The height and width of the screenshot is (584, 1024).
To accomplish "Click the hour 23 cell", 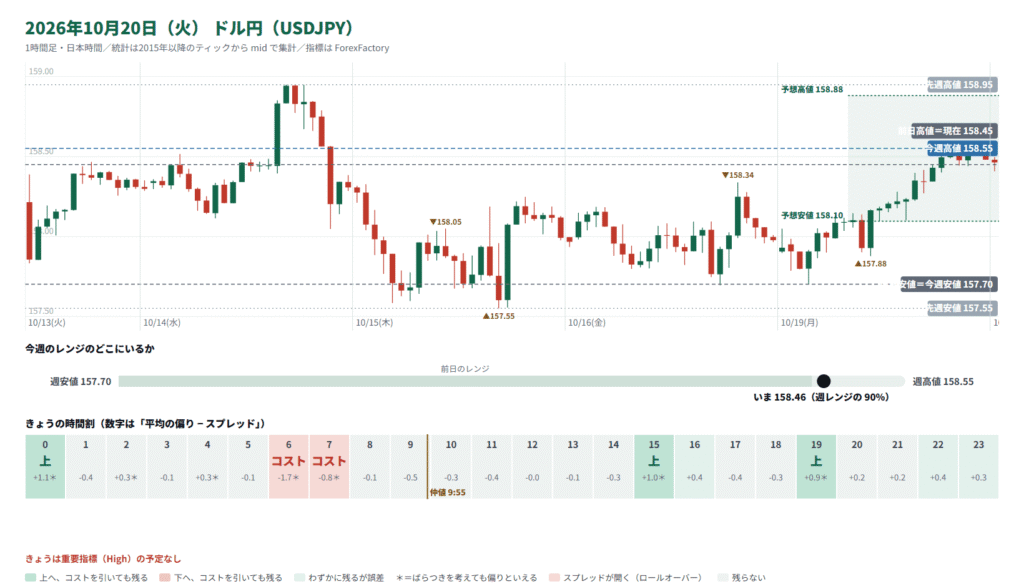I will click(x=978, y=466).
